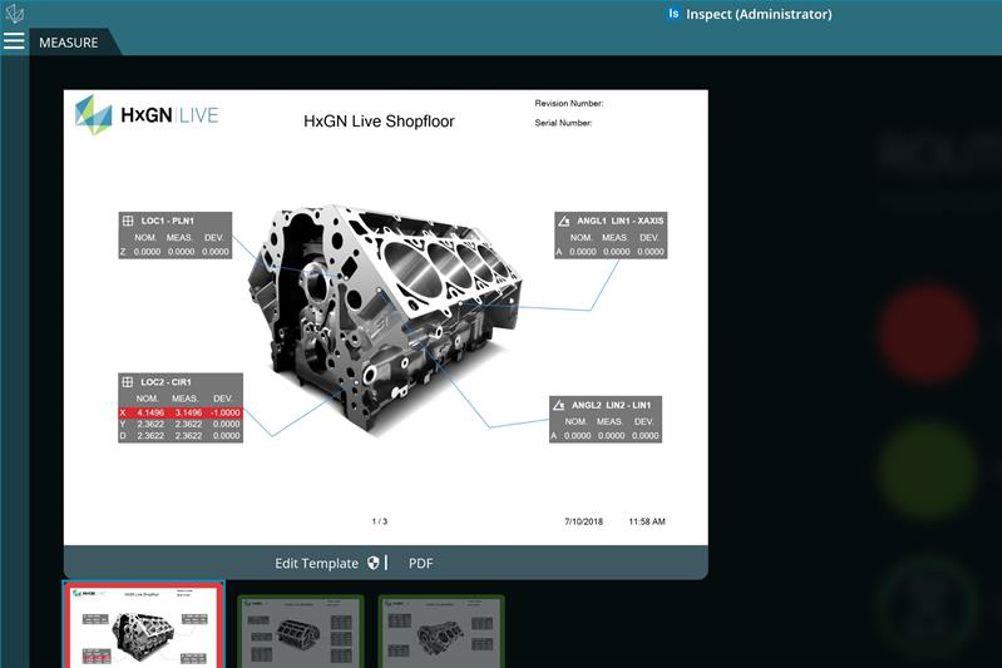Export report using PDF button
This screenshot has height=668, width=1002.
click(x=420, y=563)
